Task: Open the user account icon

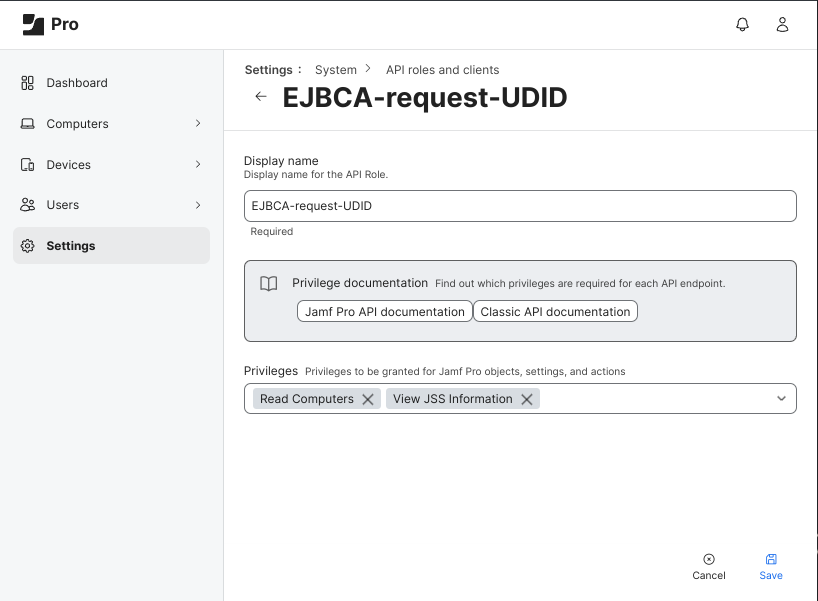Action: [783, 25]
